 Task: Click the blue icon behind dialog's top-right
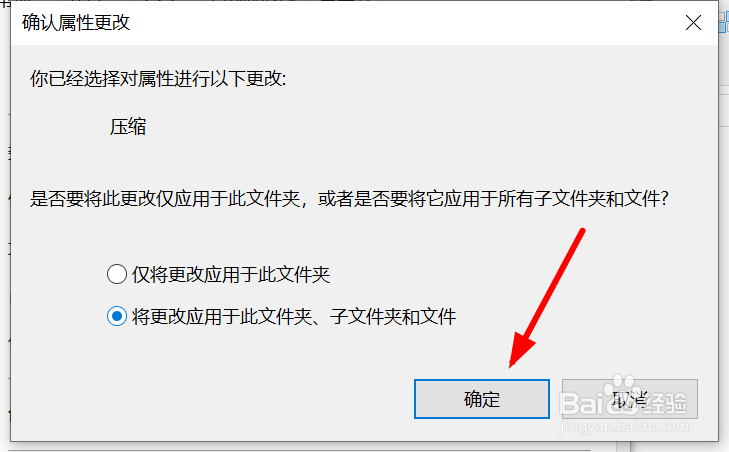723,21
